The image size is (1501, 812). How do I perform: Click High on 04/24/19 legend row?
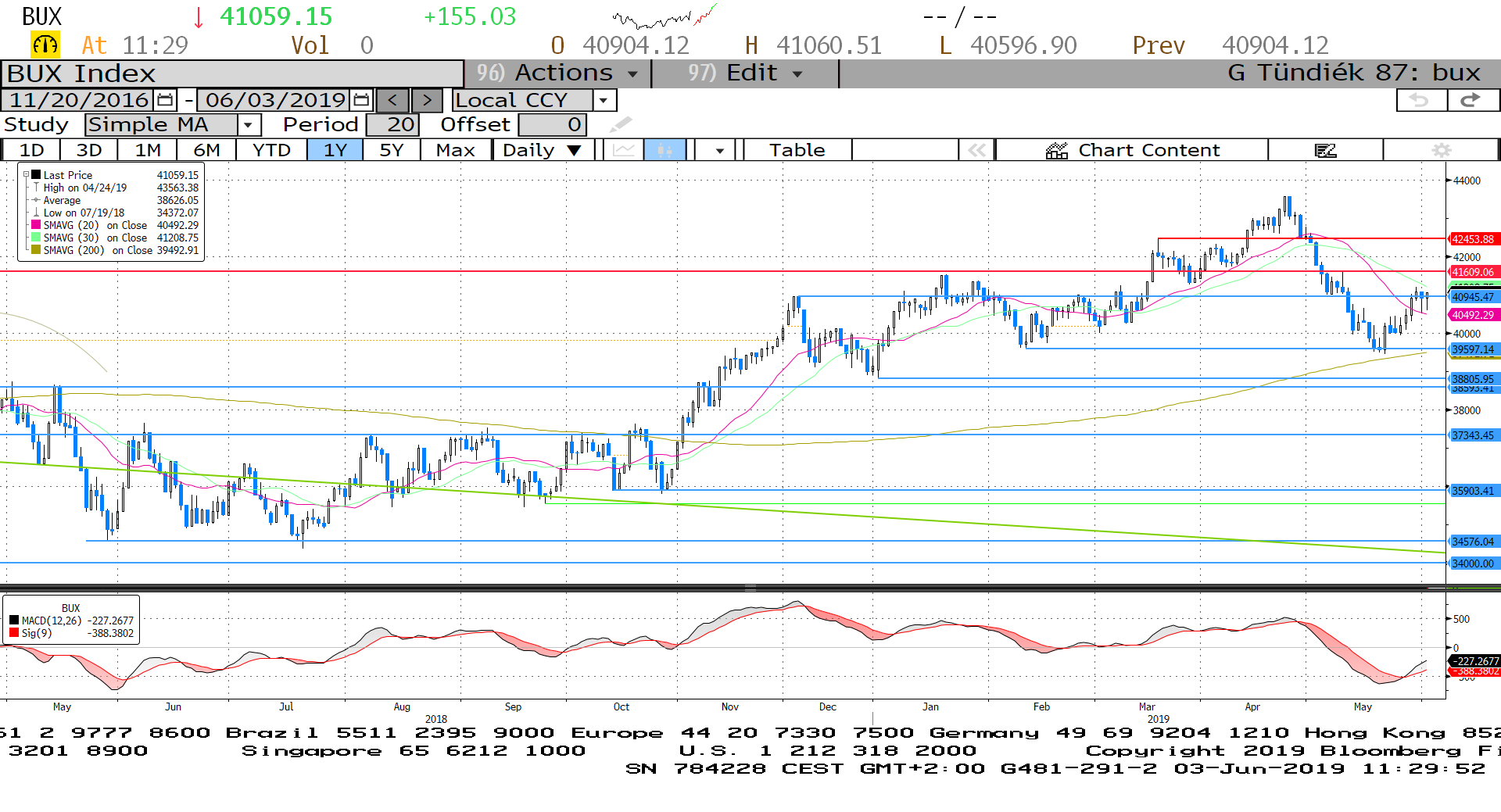(116, 188)
